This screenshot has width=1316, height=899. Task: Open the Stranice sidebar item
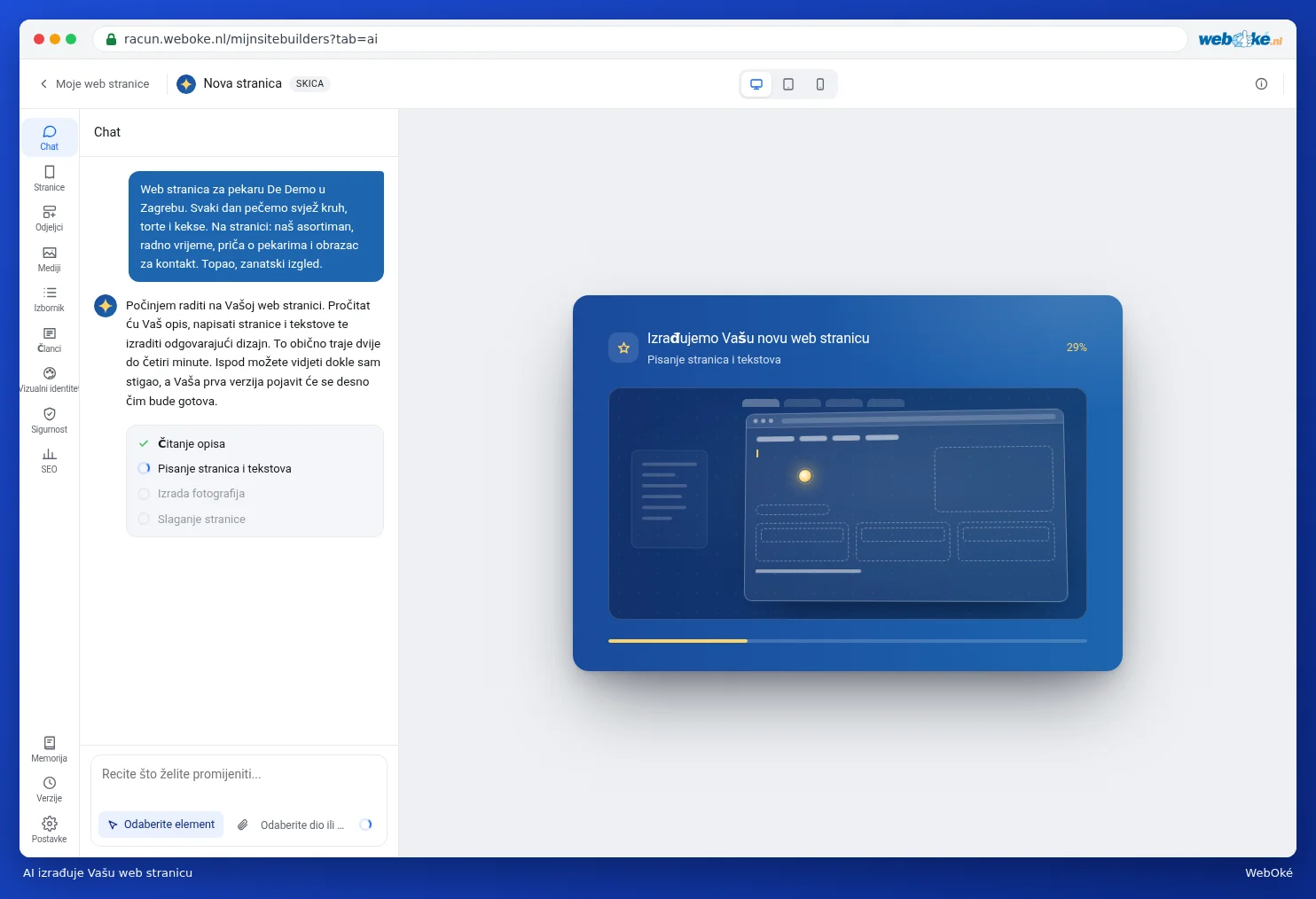tap(50, 177)
